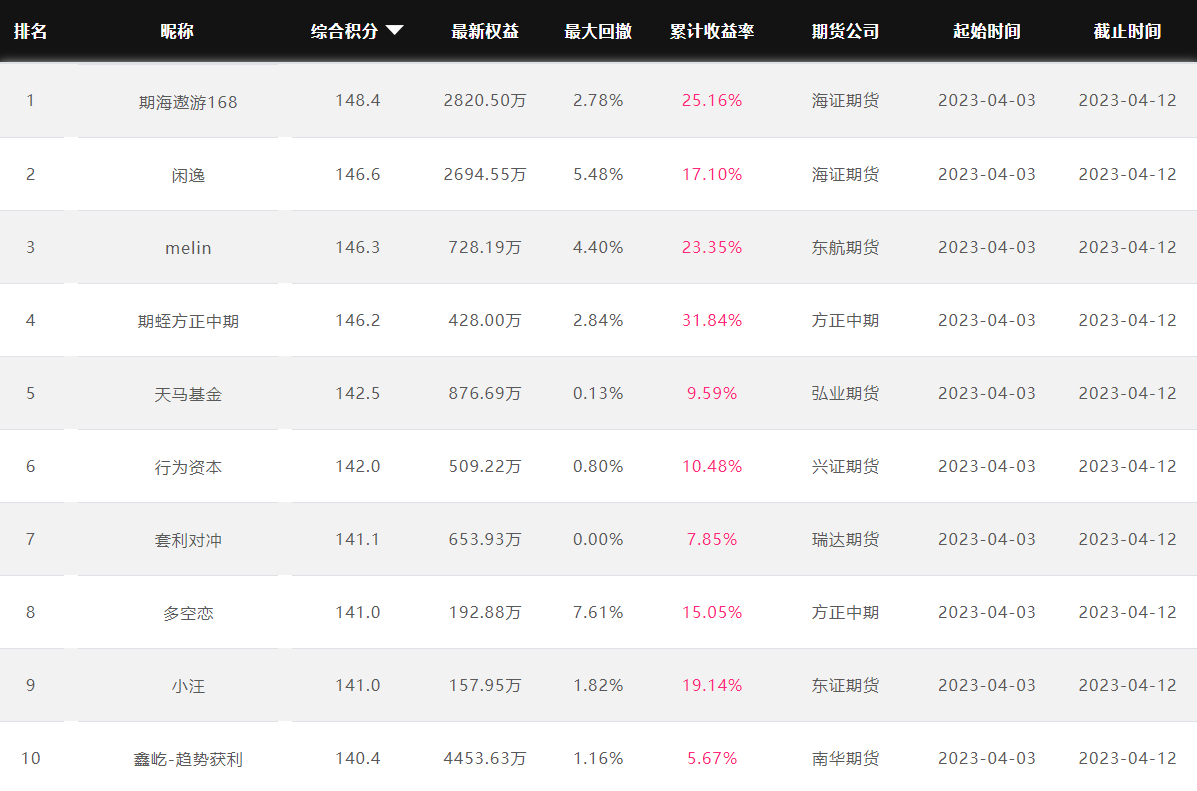Click the 排名 column header
This screenshot has width=1197, height=791.
(31, 31)
